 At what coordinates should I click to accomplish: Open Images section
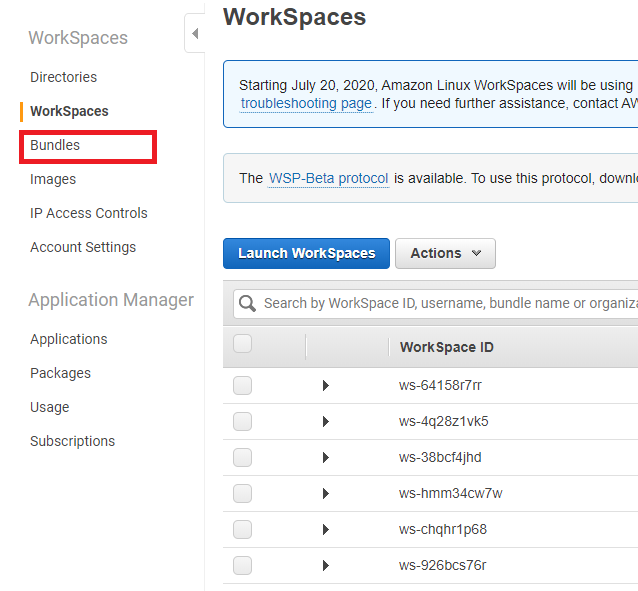(x=53, y=179)
